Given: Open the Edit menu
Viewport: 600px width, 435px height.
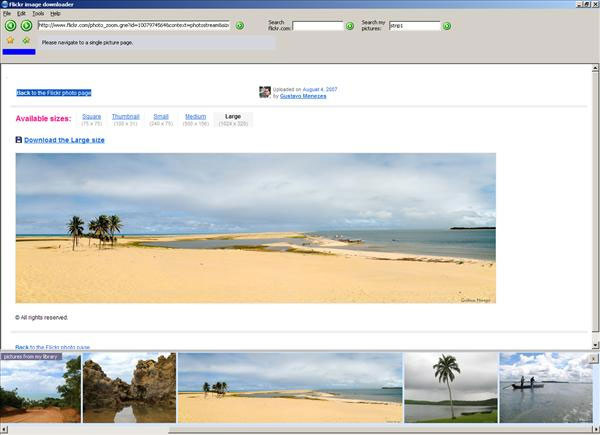Looking at the screenshot, I should pyautogui.click(x=21, y=13).
